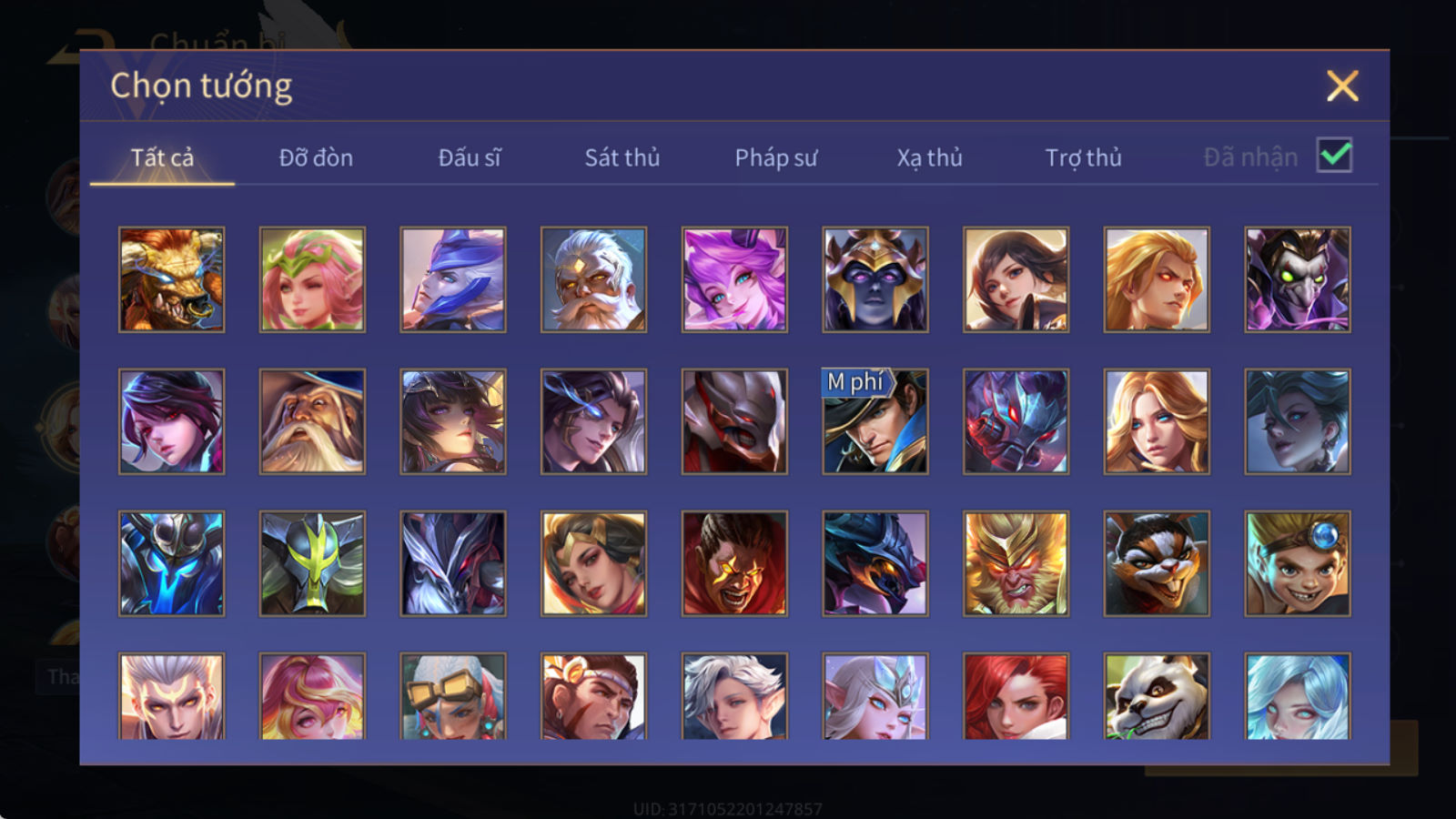1456x819 pixels.
Task: Toggle the Đã nhận checkbox
Action: pyautogui.click(x=1334, y=156)
